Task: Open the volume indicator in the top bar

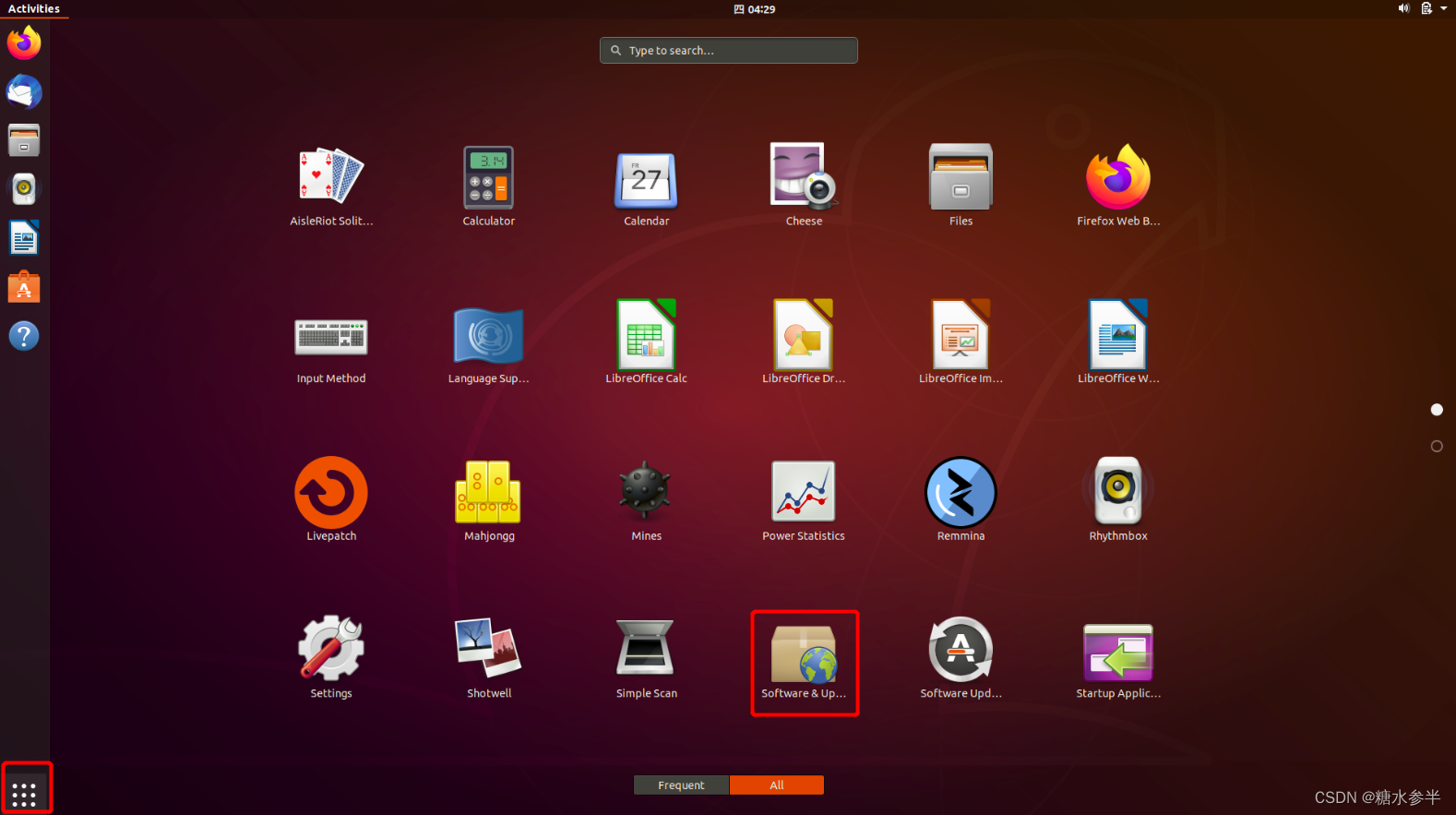Action: pyautogui.click(x=1403, y=8)
